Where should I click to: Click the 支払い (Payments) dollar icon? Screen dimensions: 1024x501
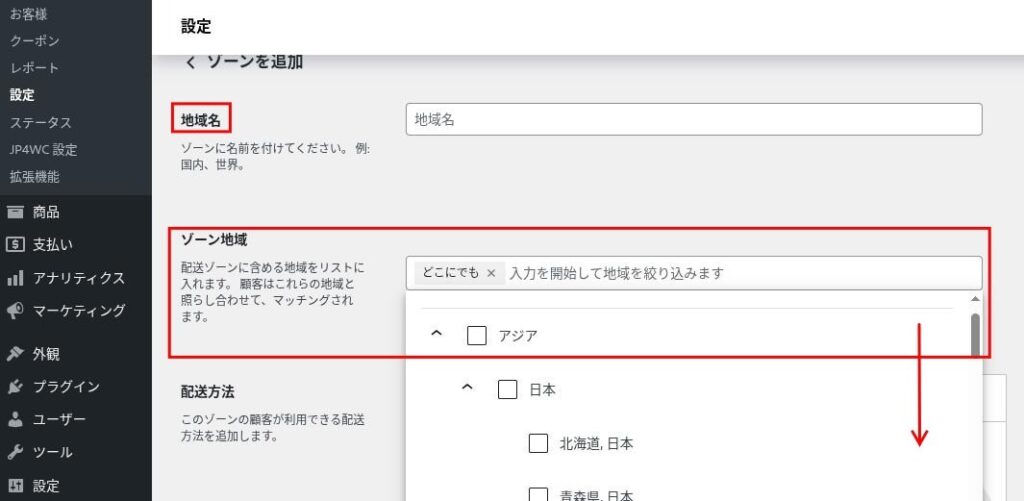coord(15,244)
